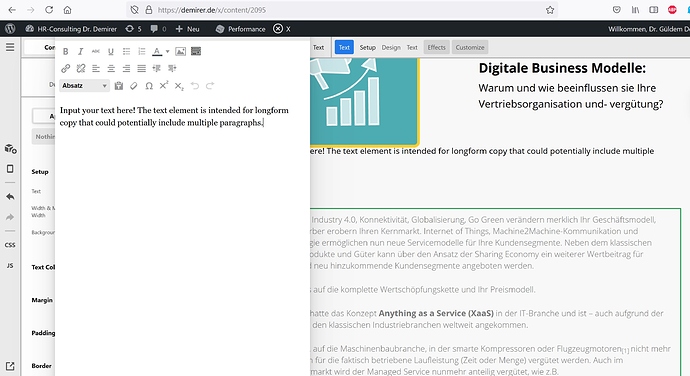Toggle bold formatting in the text editor
The width and height of the screenshot is (690, 376).
coord(66,52)
